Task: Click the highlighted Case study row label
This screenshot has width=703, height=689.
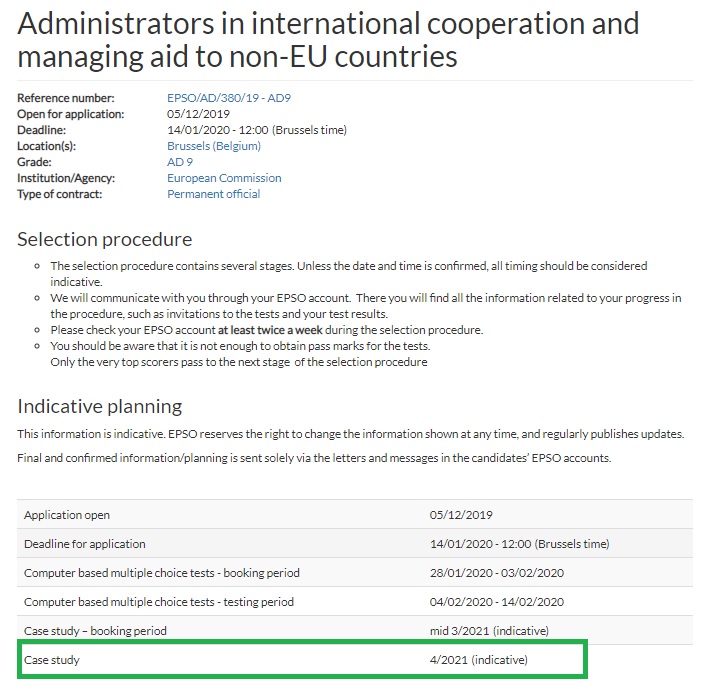Action: point(50,660)
